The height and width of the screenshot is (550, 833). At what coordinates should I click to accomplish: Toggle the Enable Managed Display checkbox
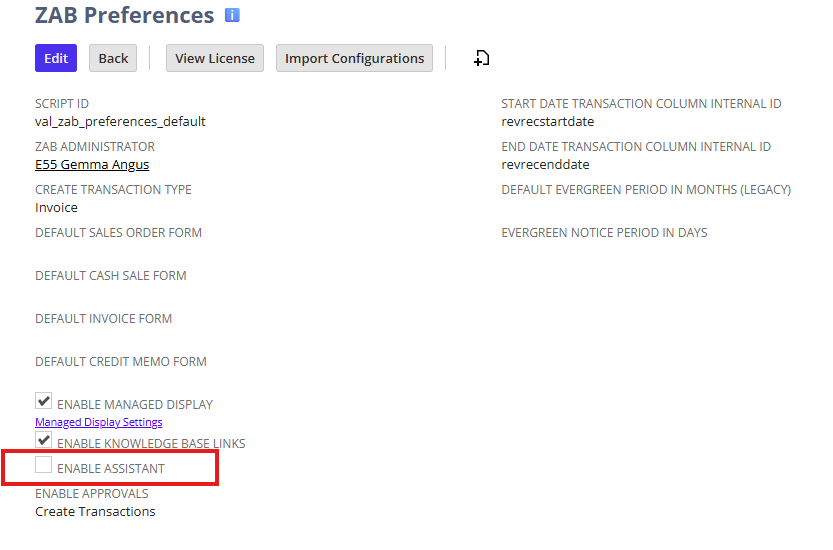(x=44, y=401)
